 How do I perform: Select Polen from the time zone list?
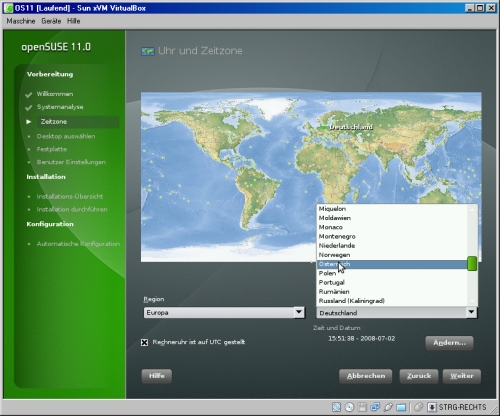tap(392, 273)
